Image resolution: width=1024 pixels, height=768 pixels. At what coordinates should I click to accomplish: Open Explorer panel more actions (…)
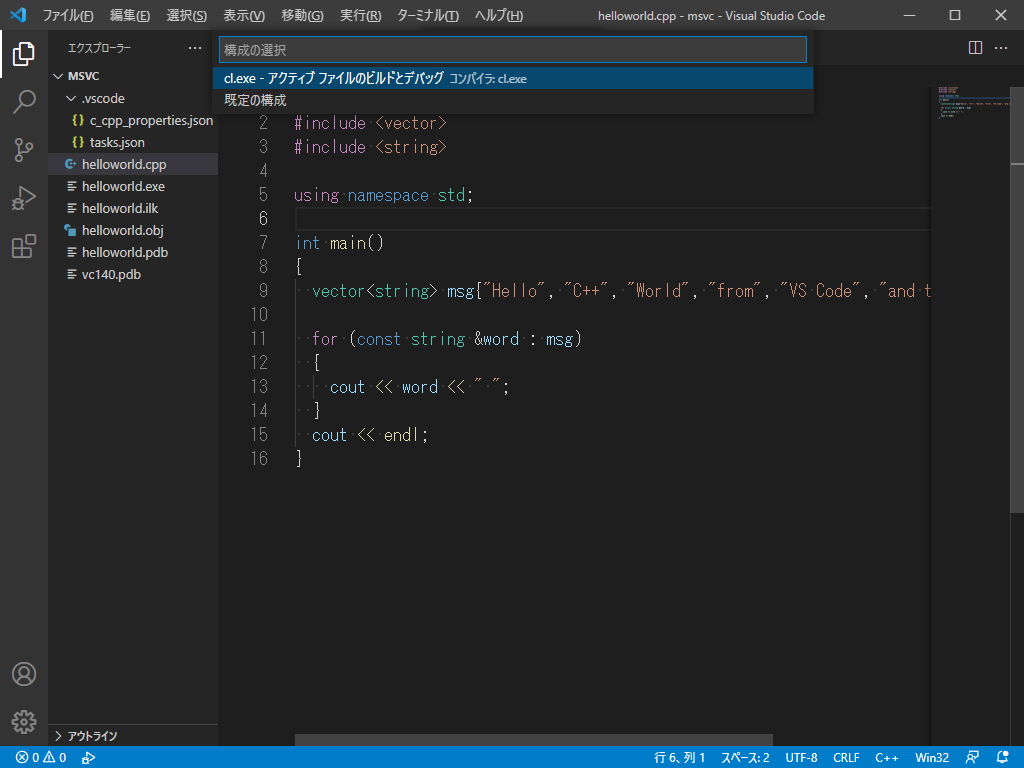click(195, 48)
